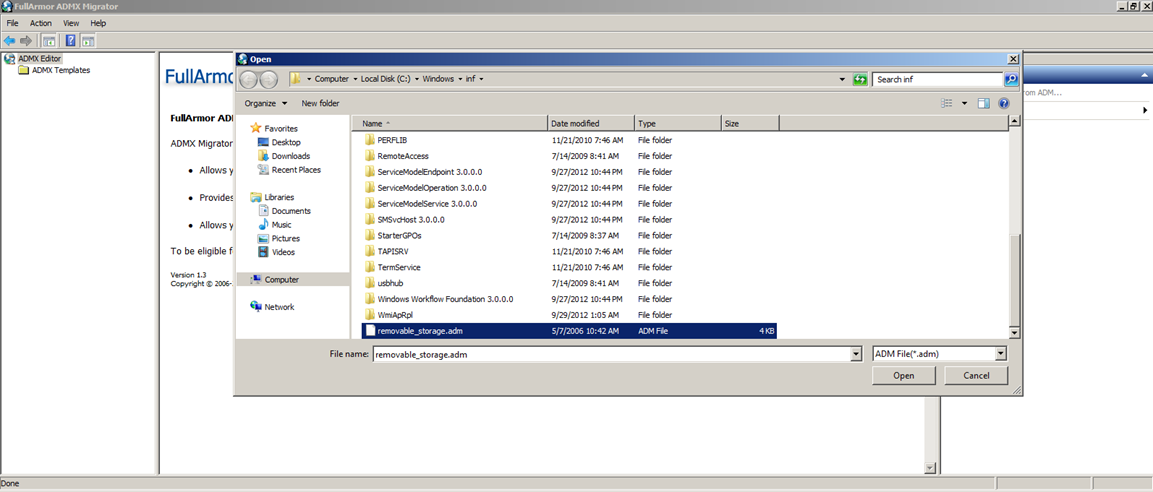The image size is (1153, 492).
Task: Open the Help menu
Action: (x=99, y=23)
